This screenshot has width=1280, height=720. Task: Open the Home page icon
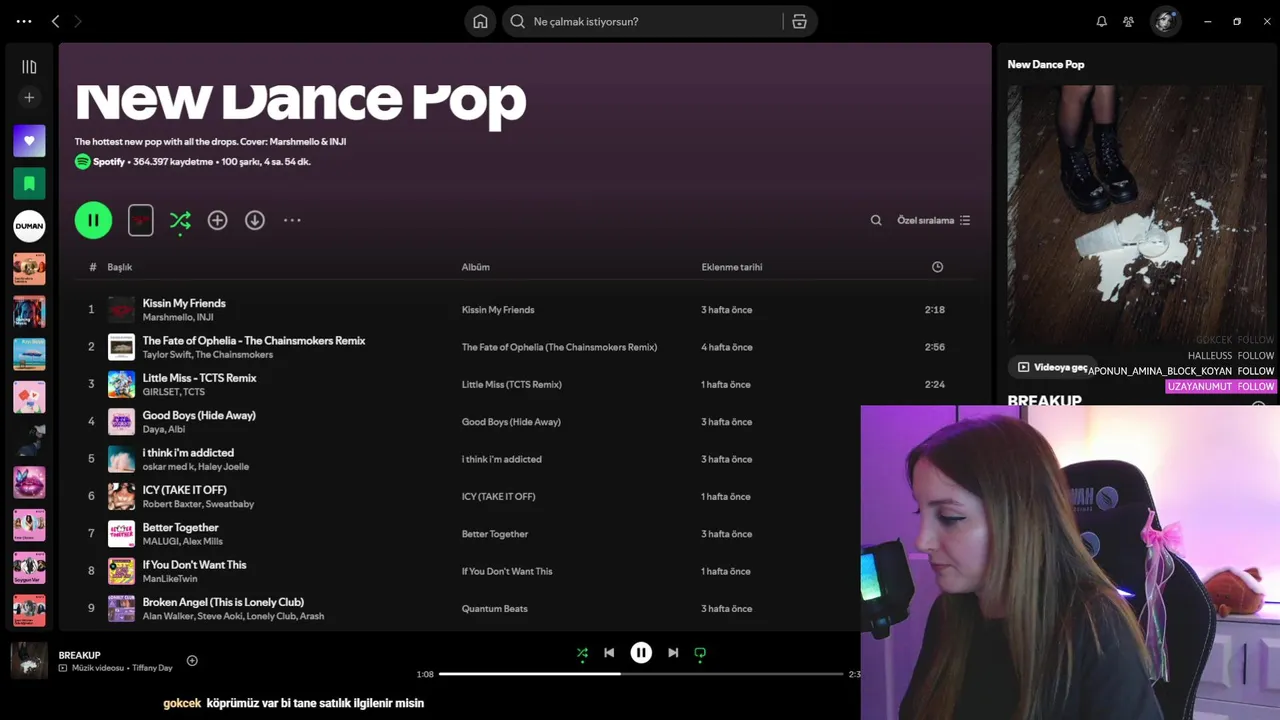coord(480,21)
